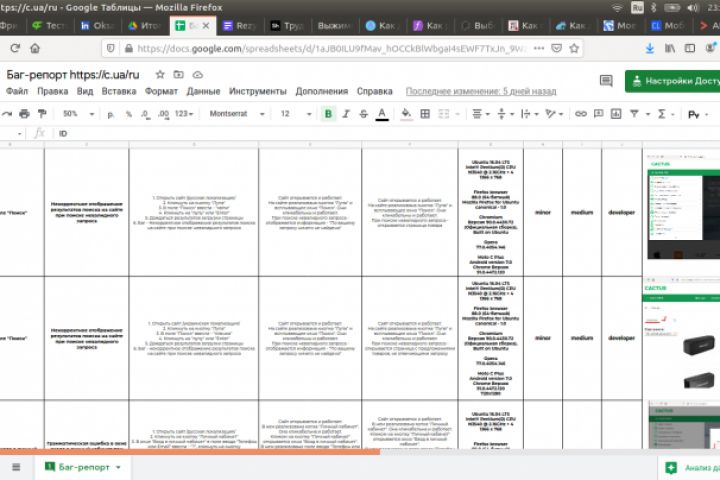The height and width of the screenshot is (480, 720).
Task: Open the system volume indicator
Action: click(692, 7)
